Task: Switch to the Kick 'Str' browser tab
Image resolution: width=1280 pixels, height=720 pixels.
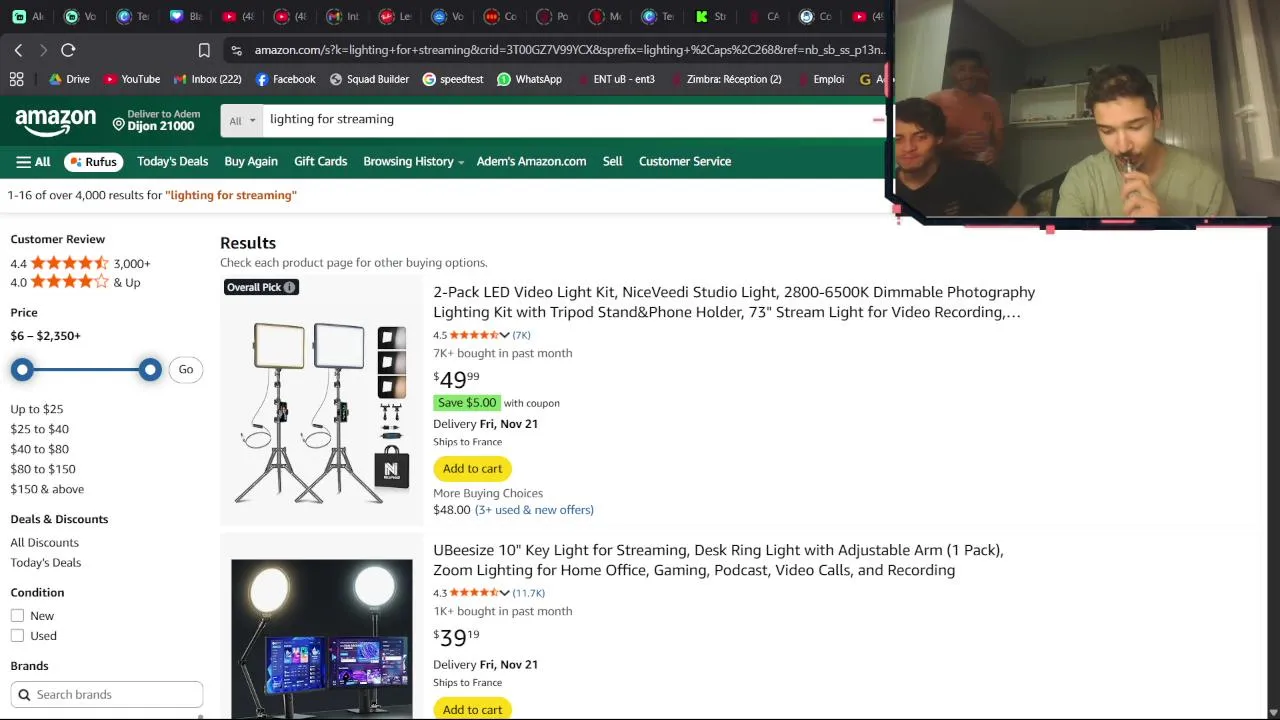Action: coord(710,16)
